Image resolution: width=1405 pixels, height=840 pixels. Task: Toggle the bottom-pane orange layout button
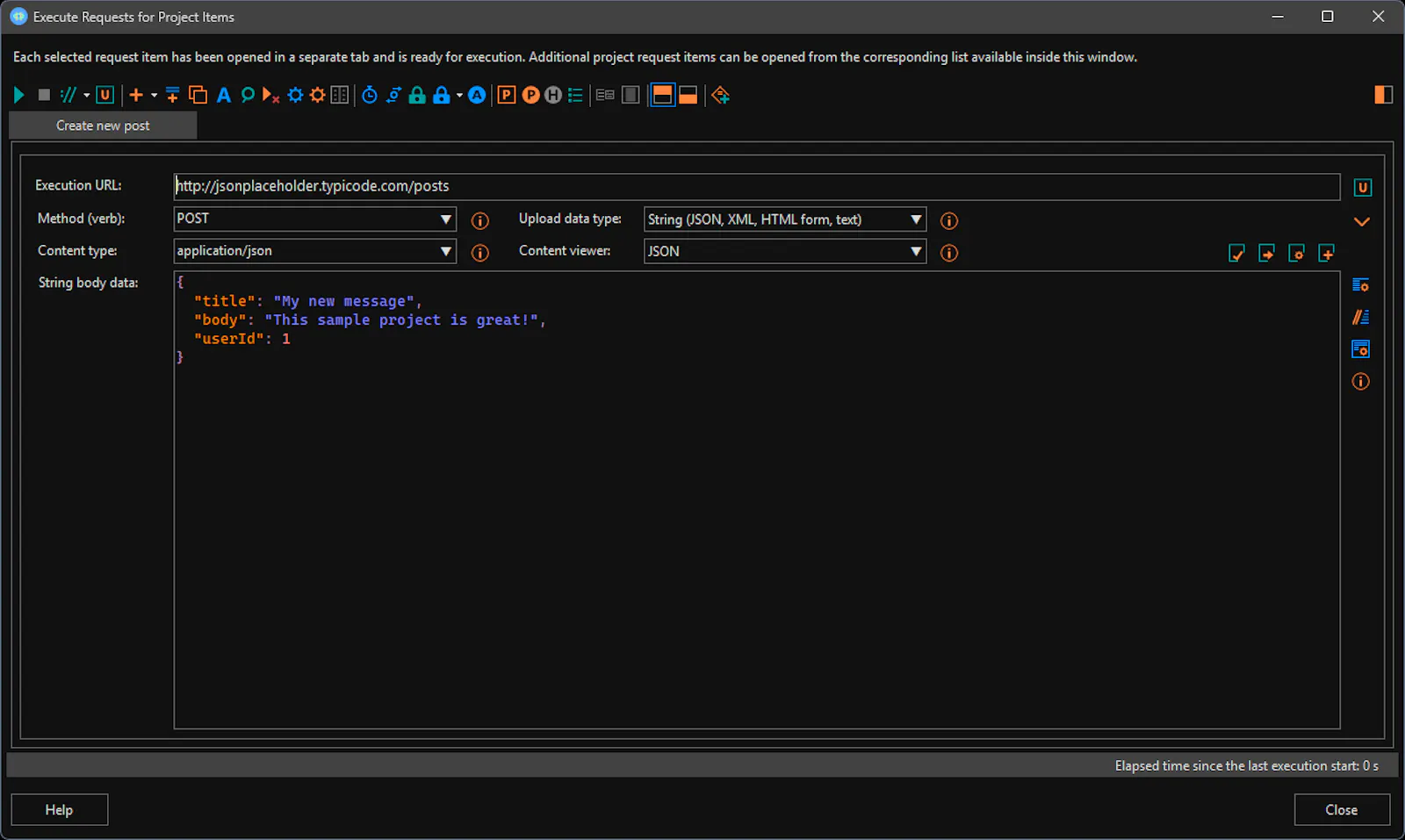tap(688, 95)
